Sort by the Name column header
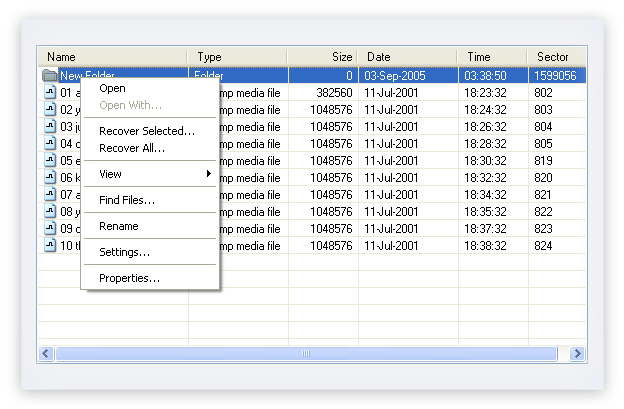This screenshot has height=409, width=624. click(112, 57)
